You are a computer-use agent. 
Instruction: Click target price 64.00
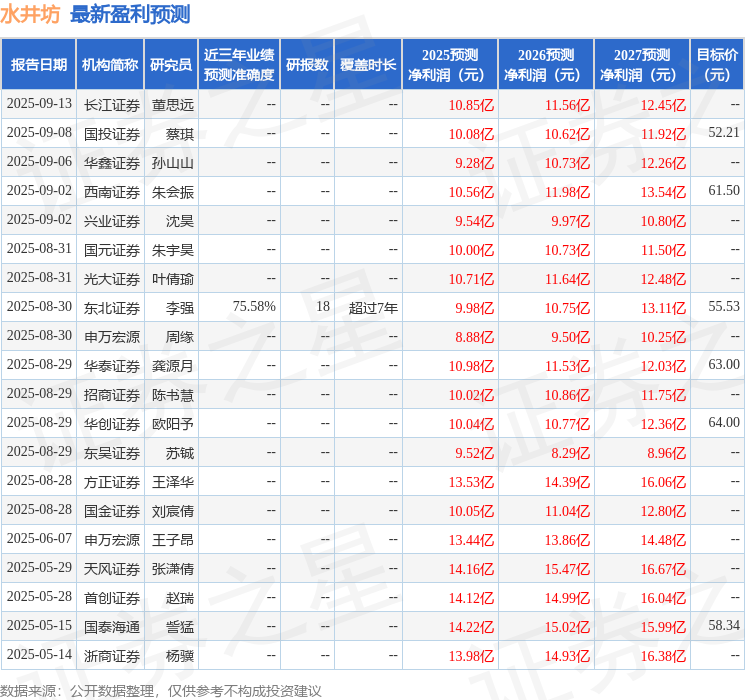click(x=724, y=422)
